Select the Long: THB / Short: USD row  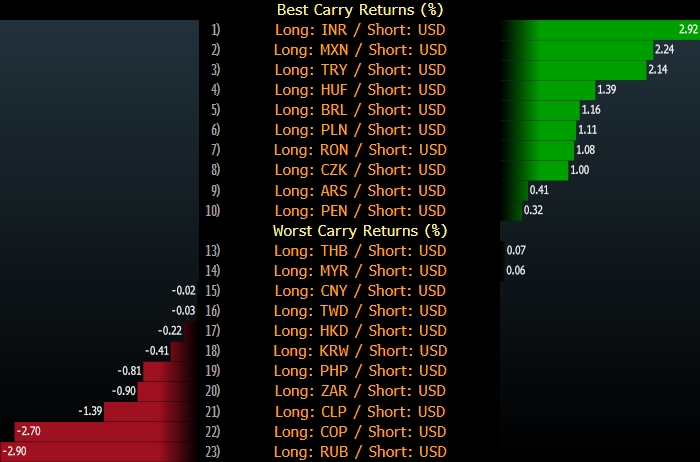tap(360, 250)
